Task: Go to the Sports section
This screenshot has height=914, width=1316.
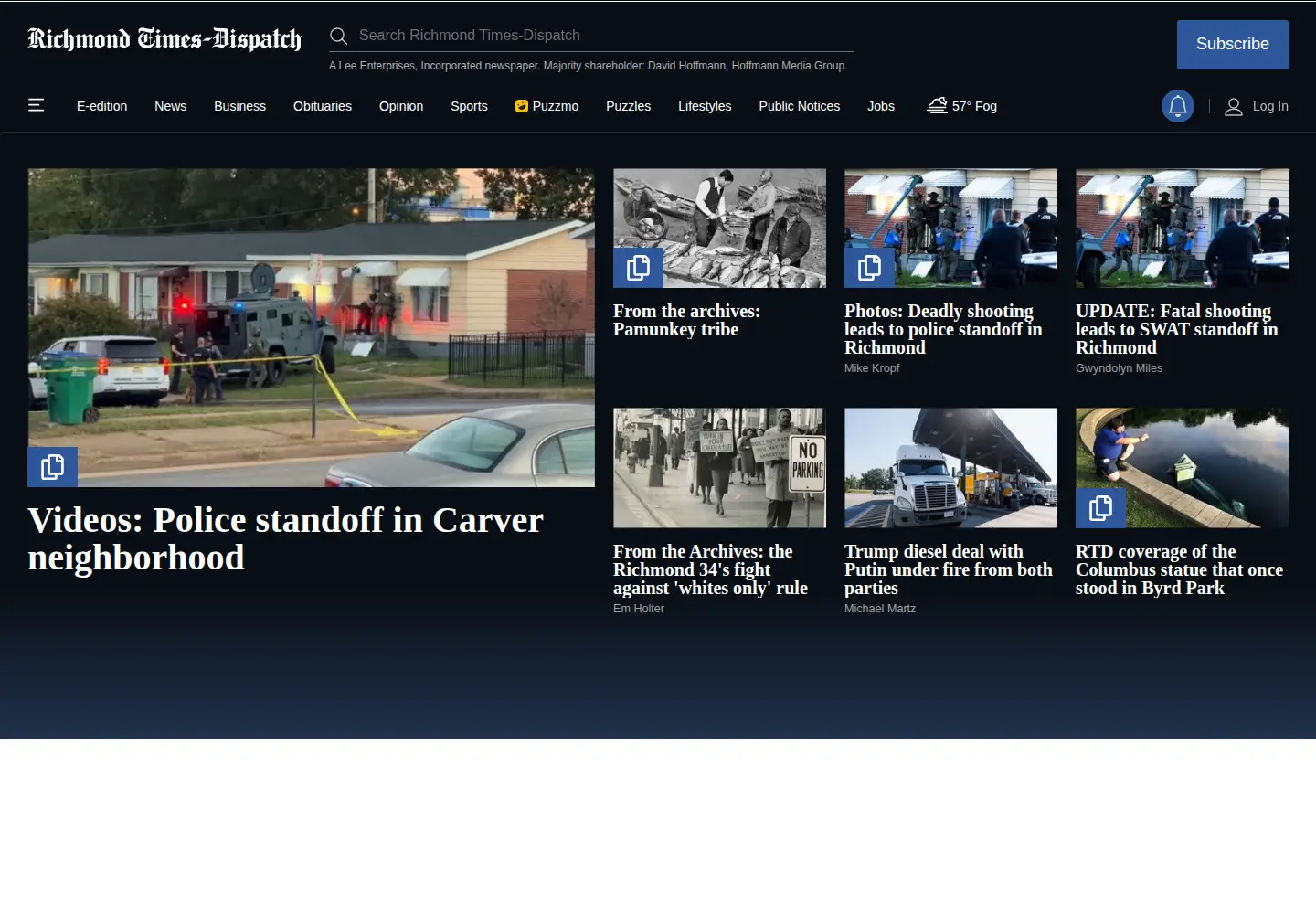Action: (469, 106)
